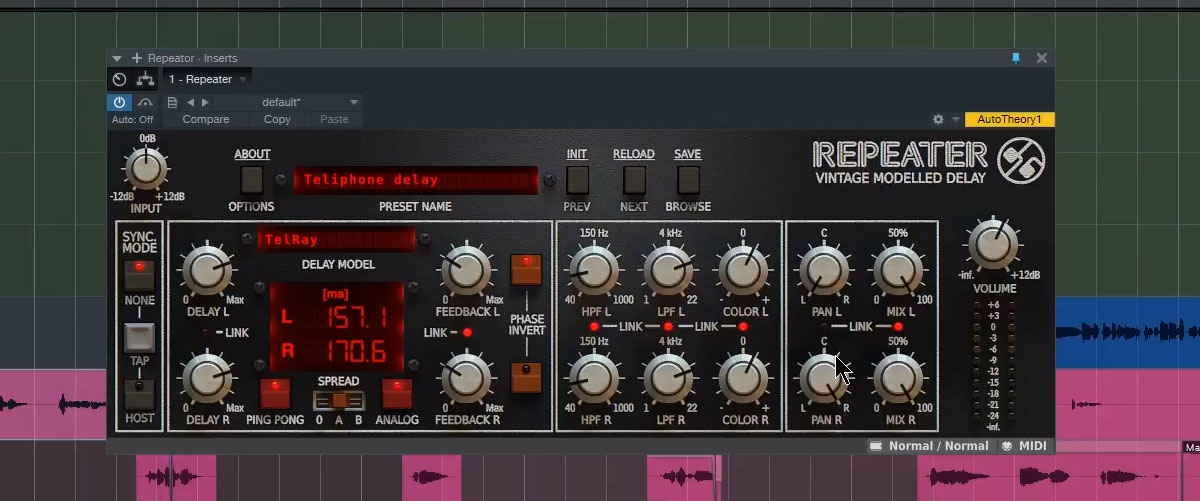The height and width of the screenshot is (501, 1200).
Task: Toggle the delay L/R LINK light
Action: pyautogui.click(x=207, y=332)
